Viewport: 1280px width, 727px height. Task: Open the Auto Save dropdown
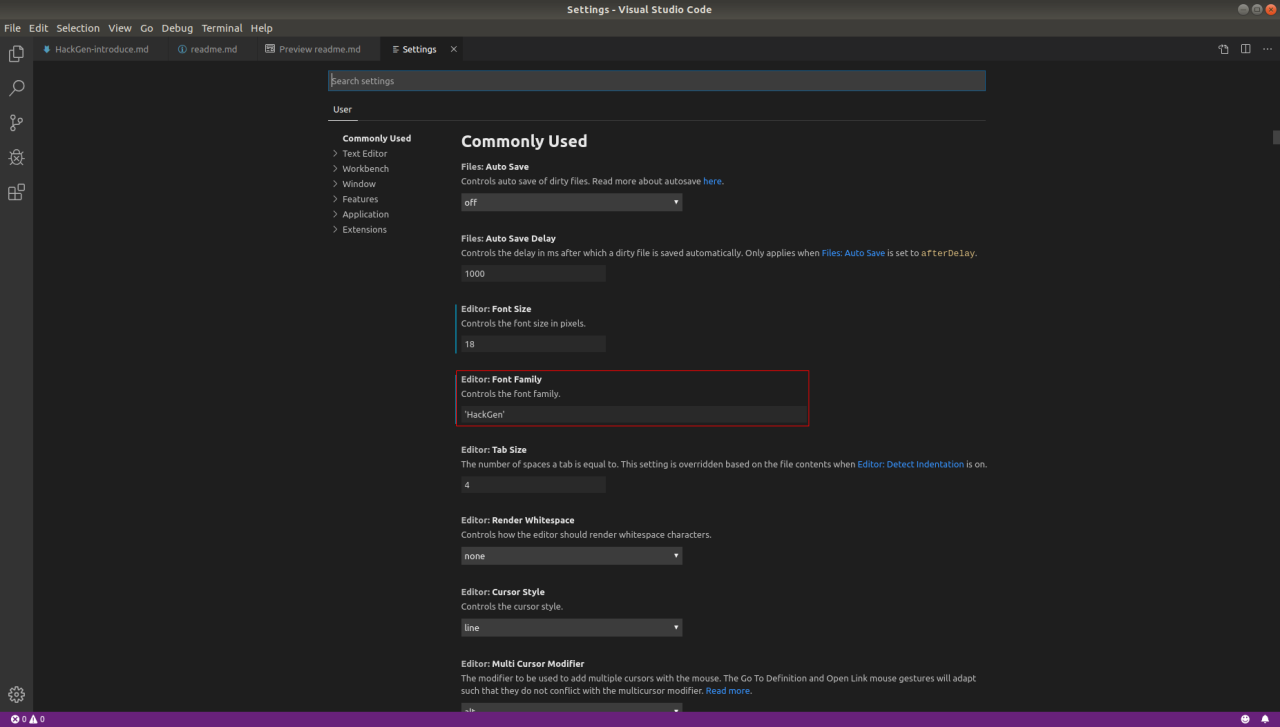click(x=572, y=202)
